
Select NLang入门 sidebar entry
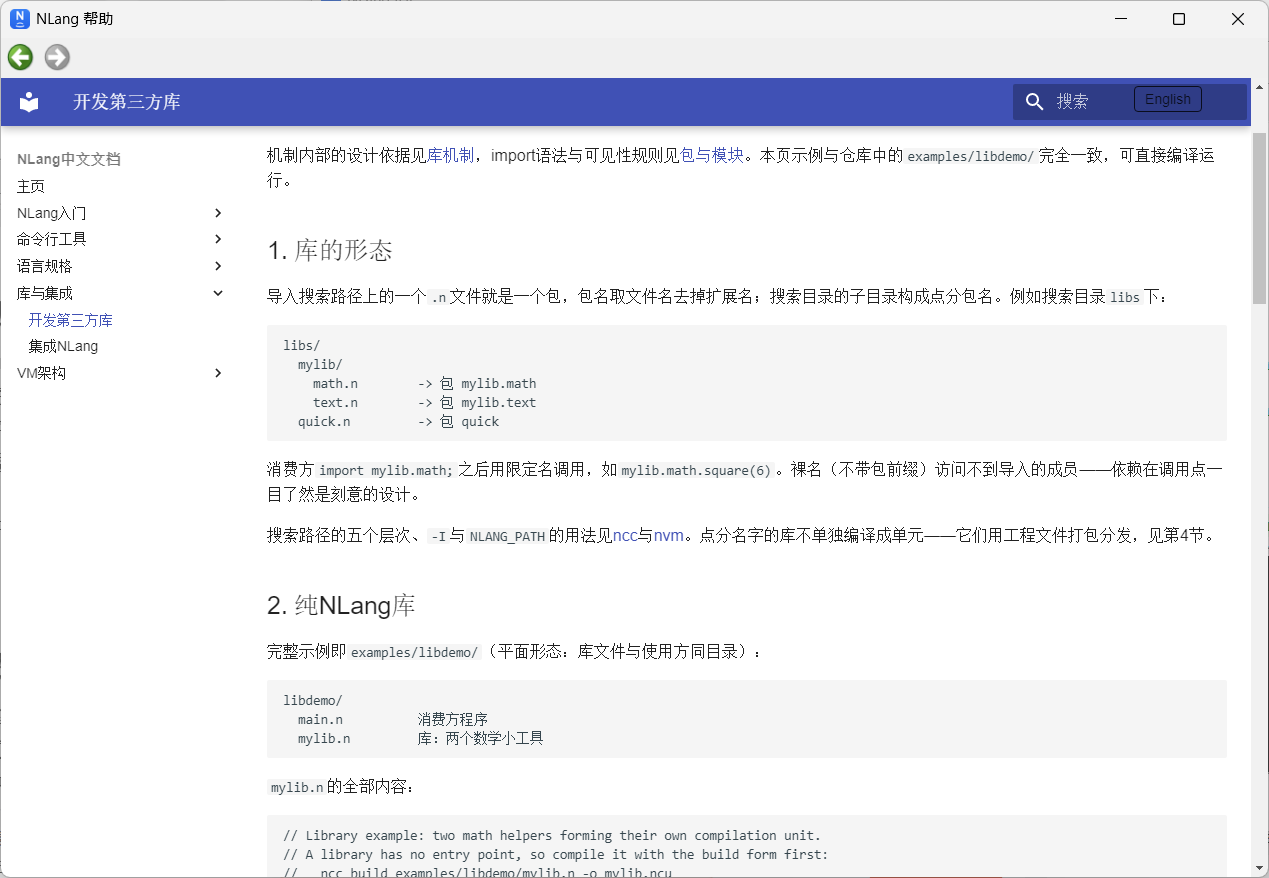pos(52,213)
